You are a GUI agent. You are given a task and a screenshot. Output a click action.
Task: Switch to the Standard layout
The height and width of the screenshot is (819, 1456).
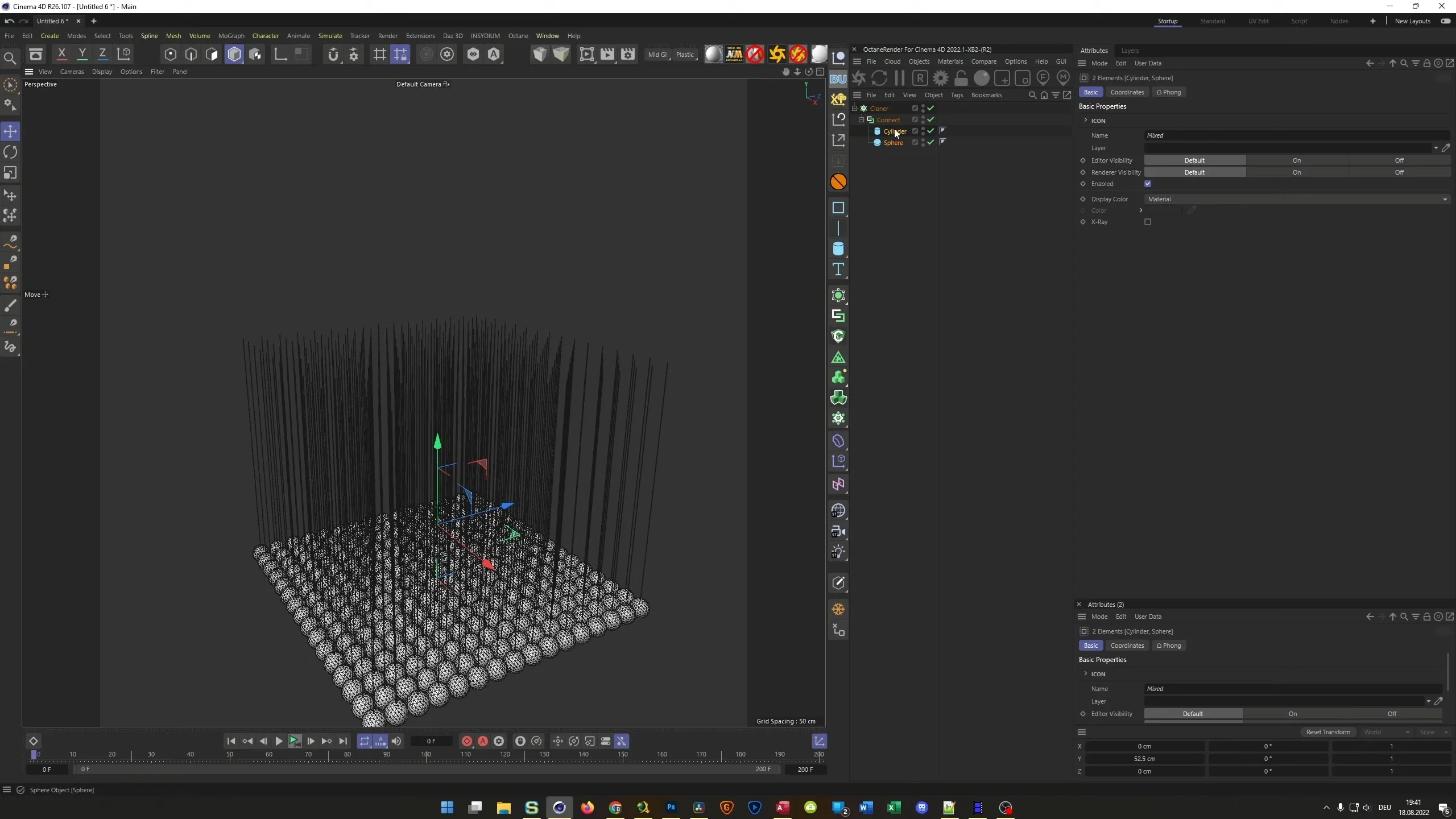tap(1212, 21)
